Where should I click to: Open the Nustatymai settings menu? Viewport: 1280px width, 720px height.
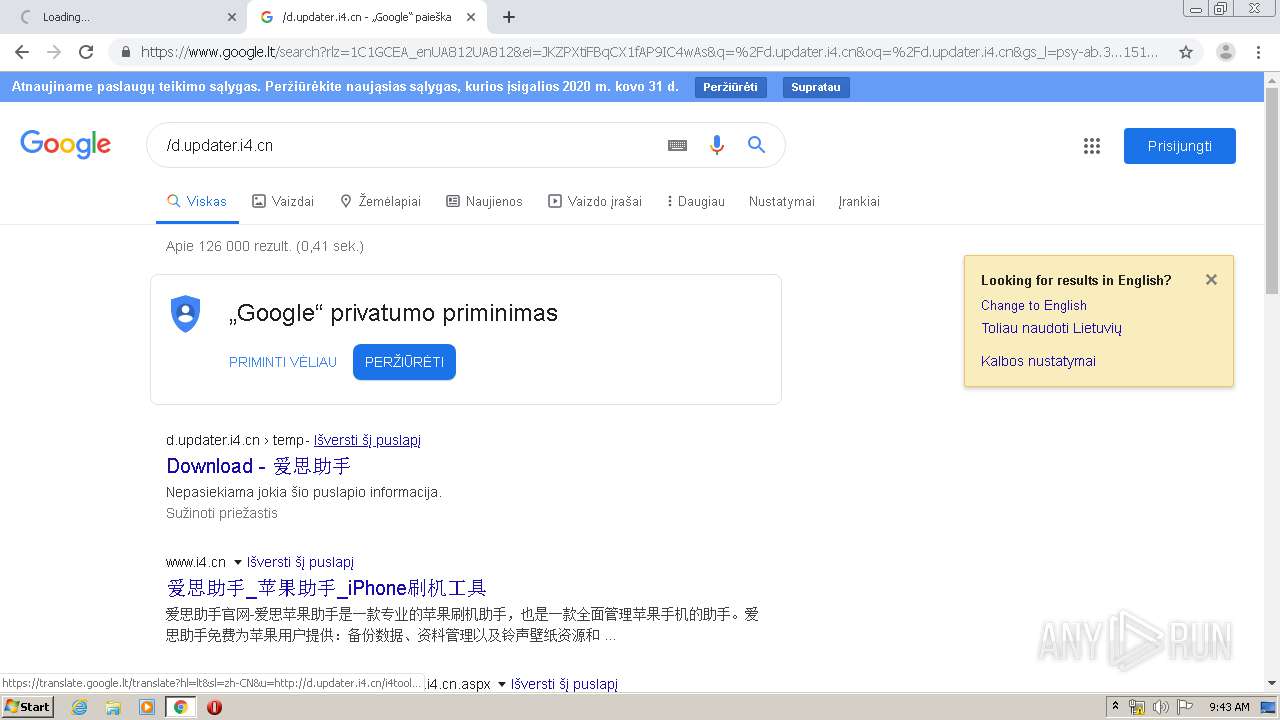pyautogui.click(x=782, y=201)
